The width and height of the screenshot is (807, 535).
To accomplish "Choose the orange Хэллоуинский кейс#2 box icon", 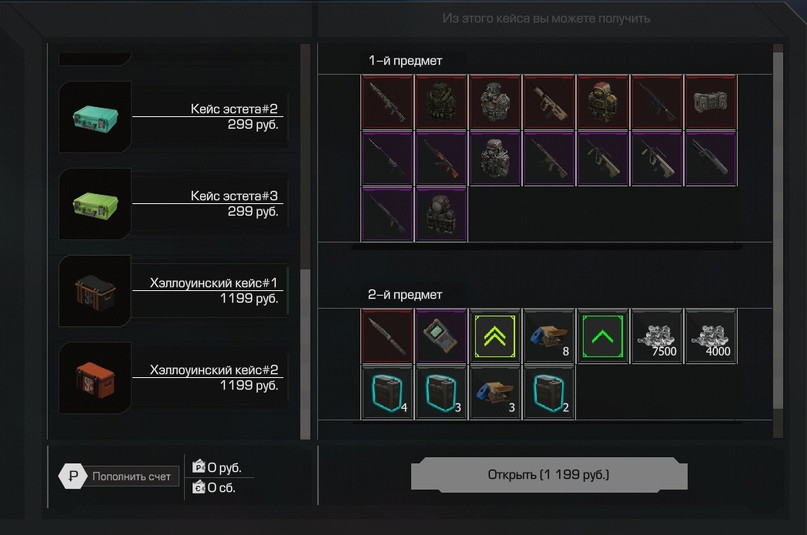I will coord(95,378).
